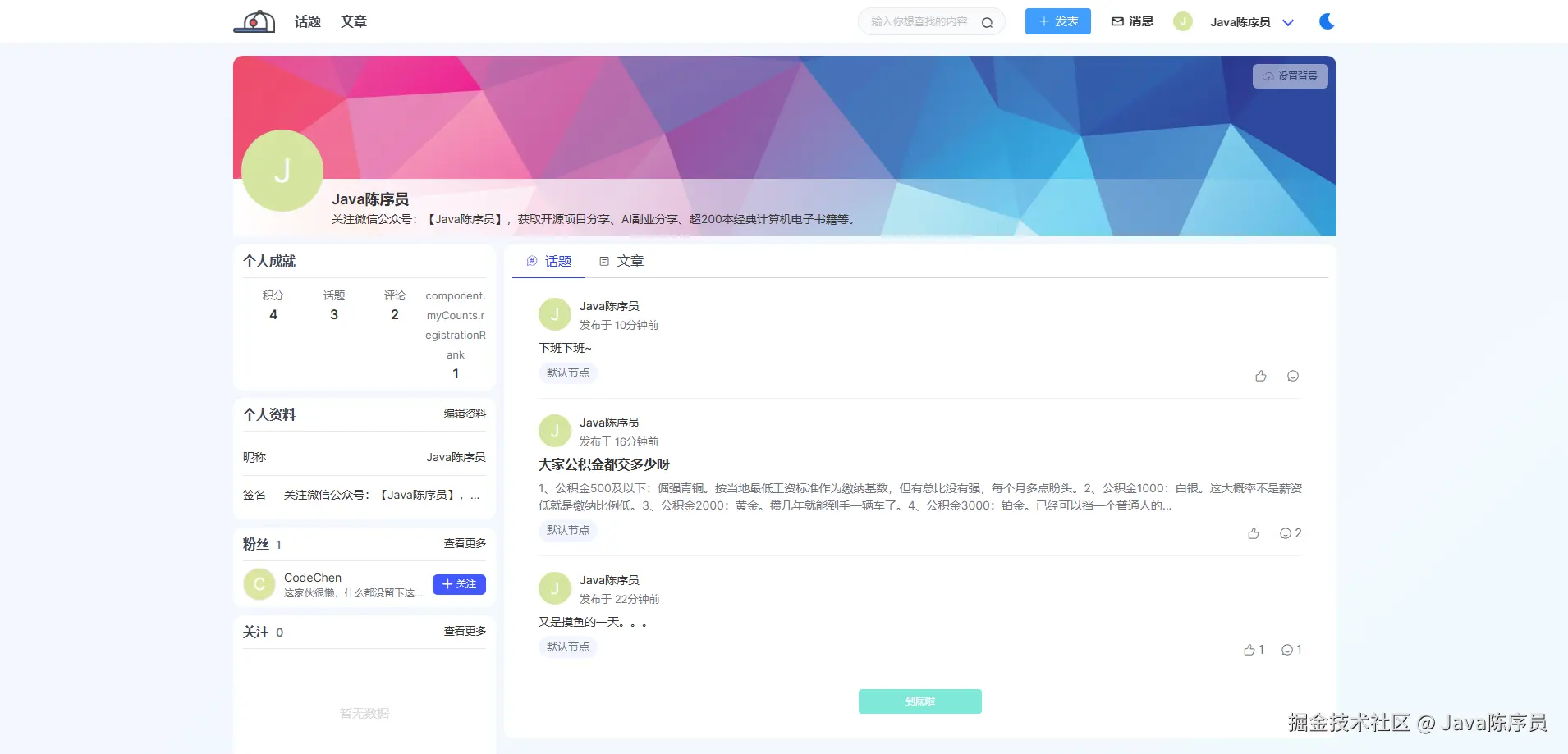Open post titled 大家公积金都交多少呀

[604, 464]
